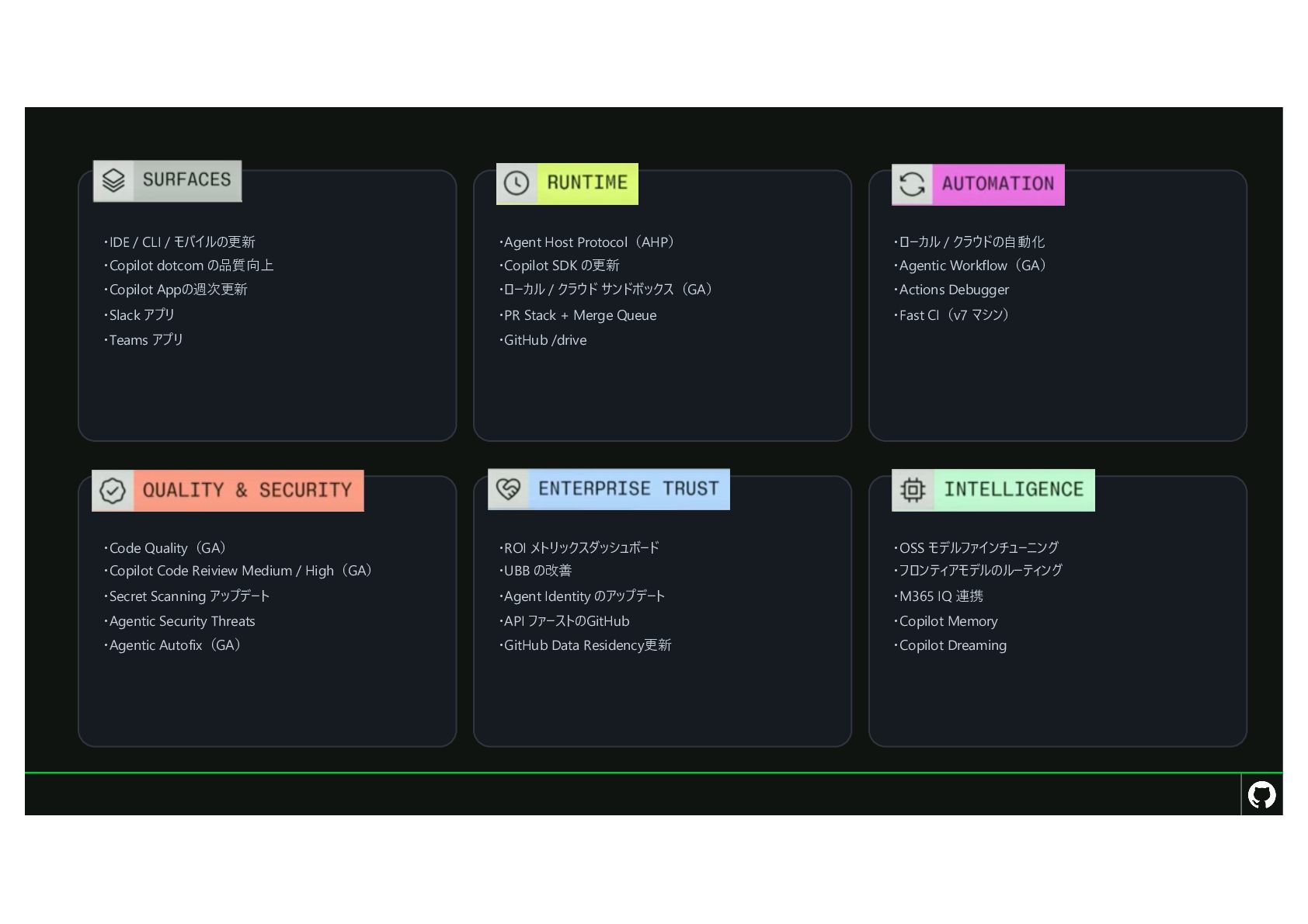Click the "M365 IQ 連携" item
Image resolution: width=1308 pixels, height=924 pixels.
pyautogui.click(x=939, y=596)
